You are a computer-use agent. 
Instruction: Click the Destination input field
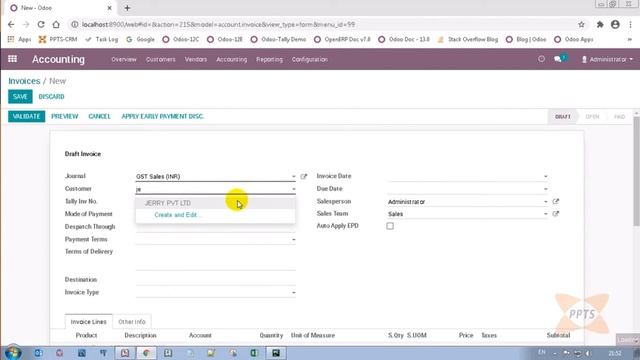click(216, 280)
